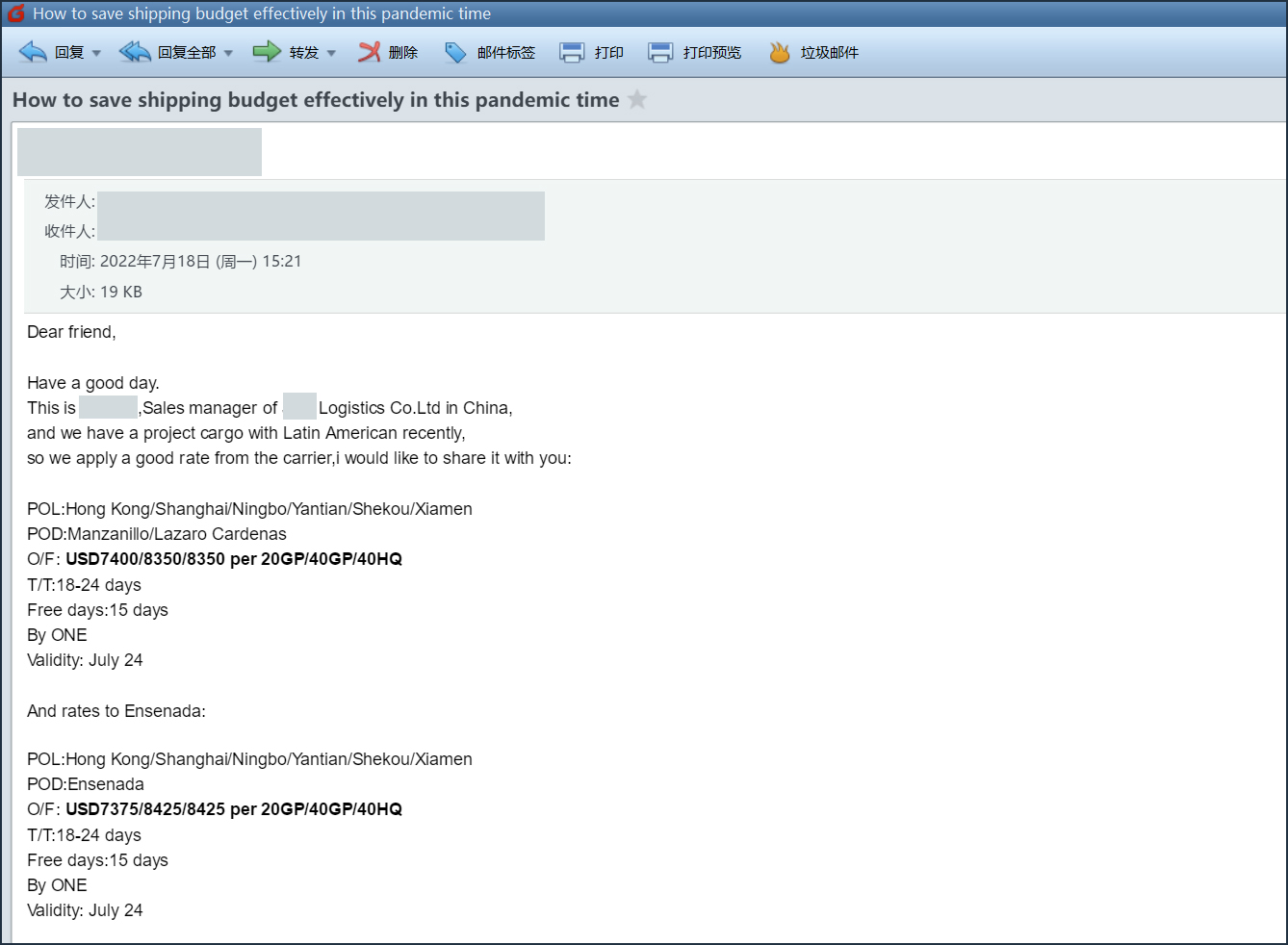Screen dimensions: 1288x945
Task: Click the sender name block above the header
Action: 140,152
